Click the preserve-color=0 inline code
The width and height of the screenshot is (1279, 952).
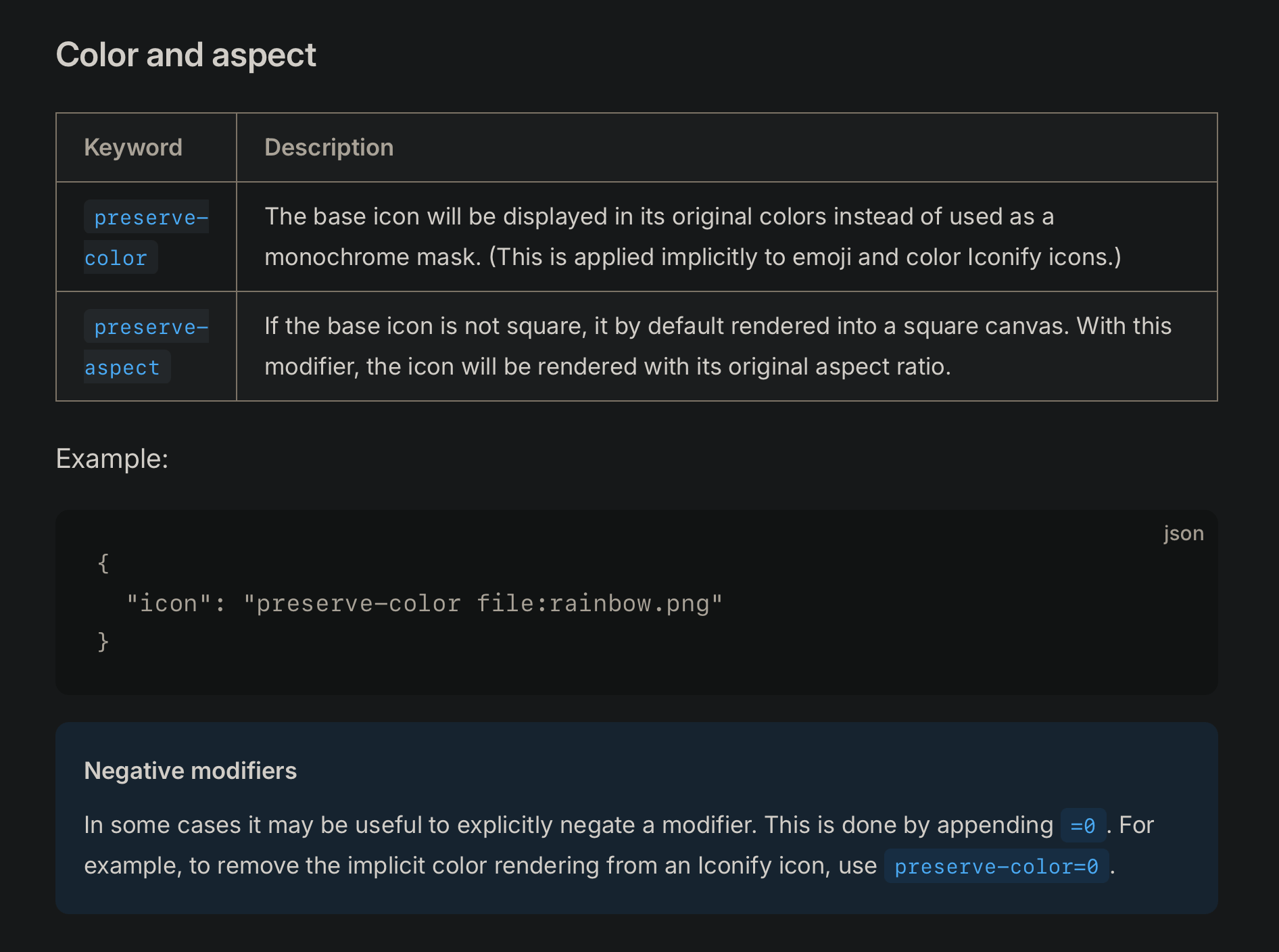coord(996,866)
